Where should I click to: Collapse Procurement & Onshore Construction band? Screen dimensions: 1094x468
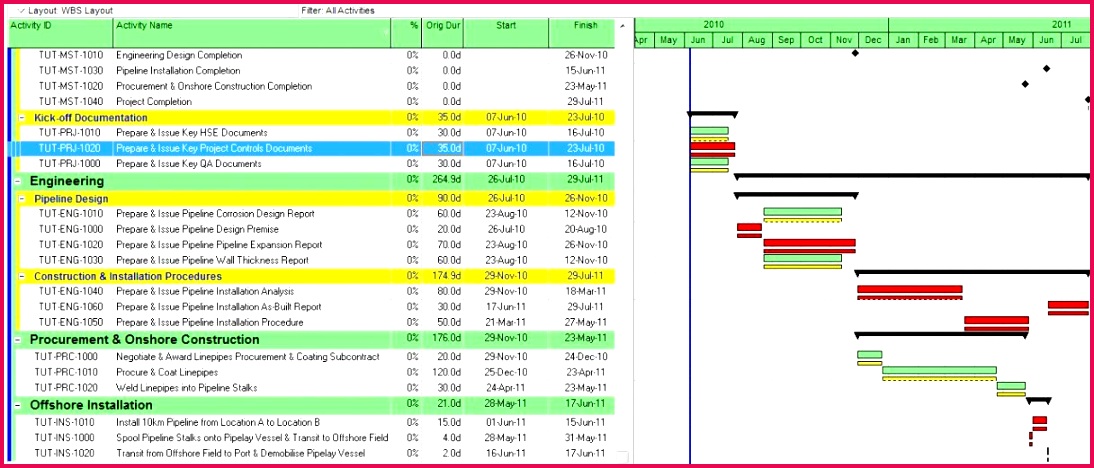(17, 340)
